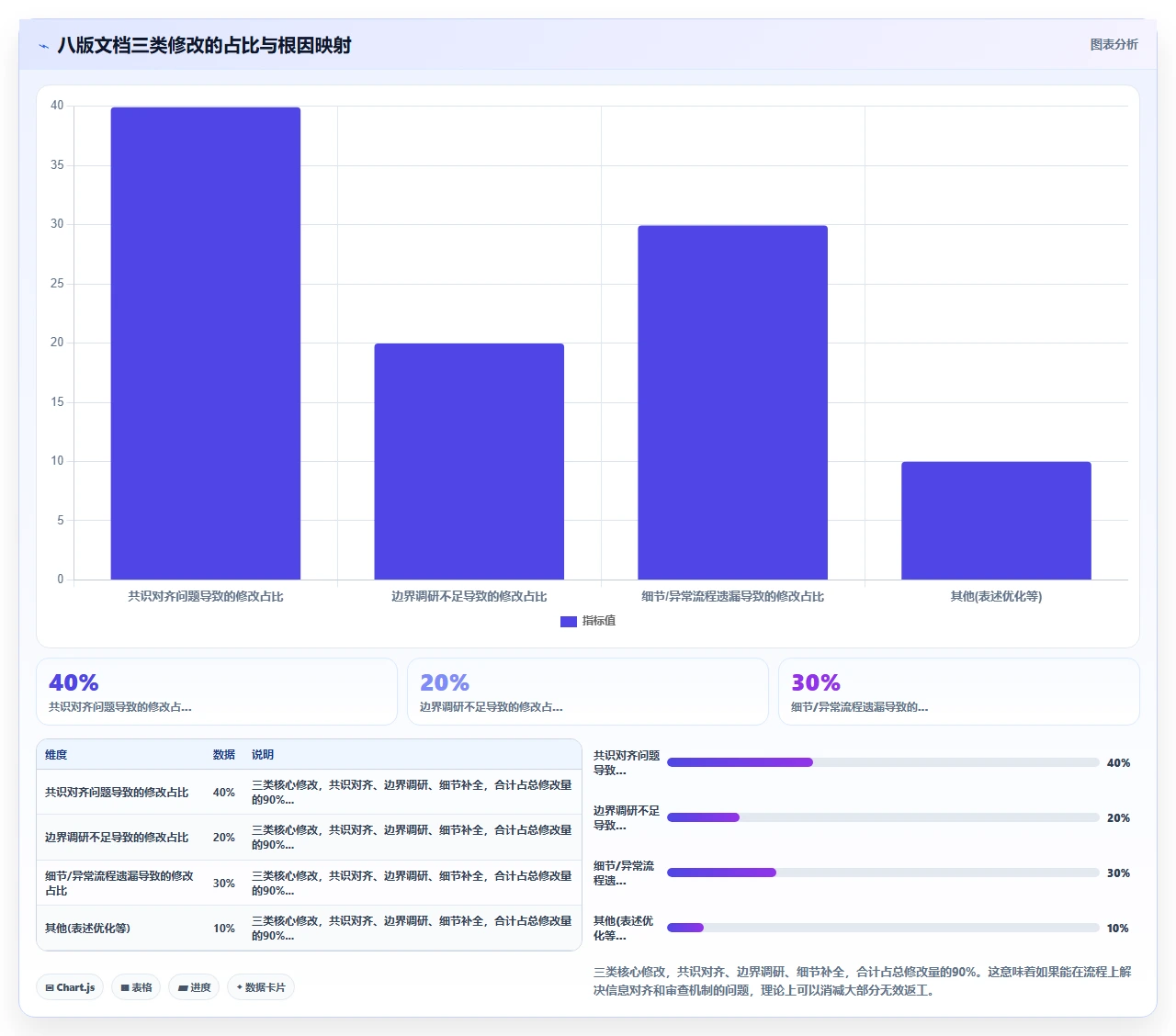Image resolution: width=1176 pixels, height=1036 pixels.
Task: Click the 进度 tag chip
Action: pyautogui.click(x=194, y=987)
